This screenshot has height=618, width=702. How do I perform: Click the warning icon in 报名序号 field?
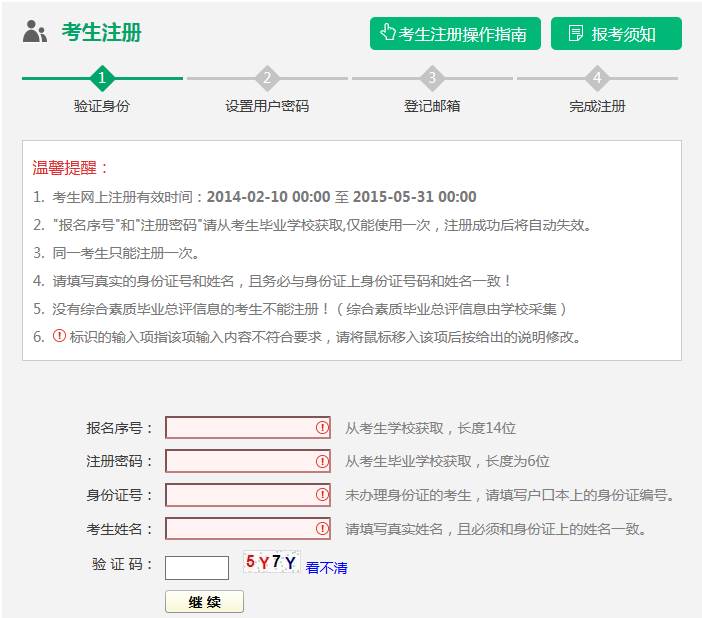322,428
